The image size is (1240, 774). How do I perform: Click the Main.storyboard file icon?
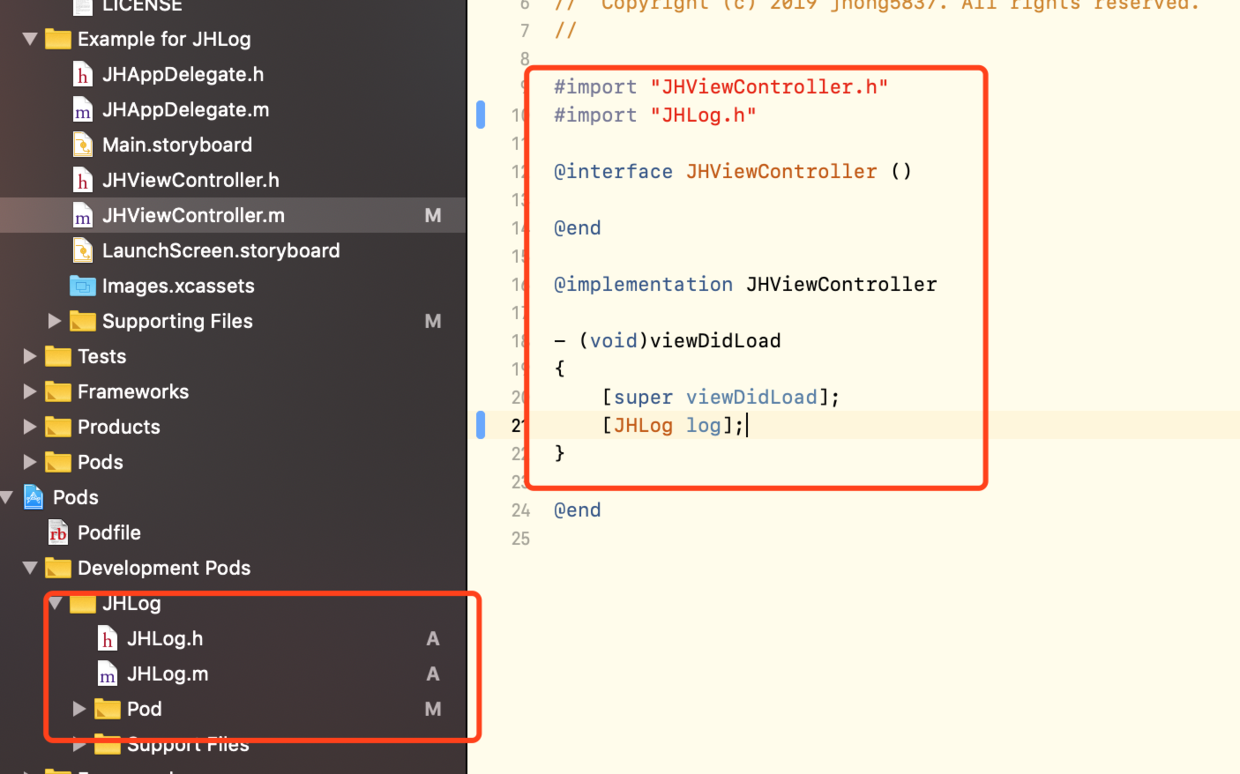click(x=83, y=145)
